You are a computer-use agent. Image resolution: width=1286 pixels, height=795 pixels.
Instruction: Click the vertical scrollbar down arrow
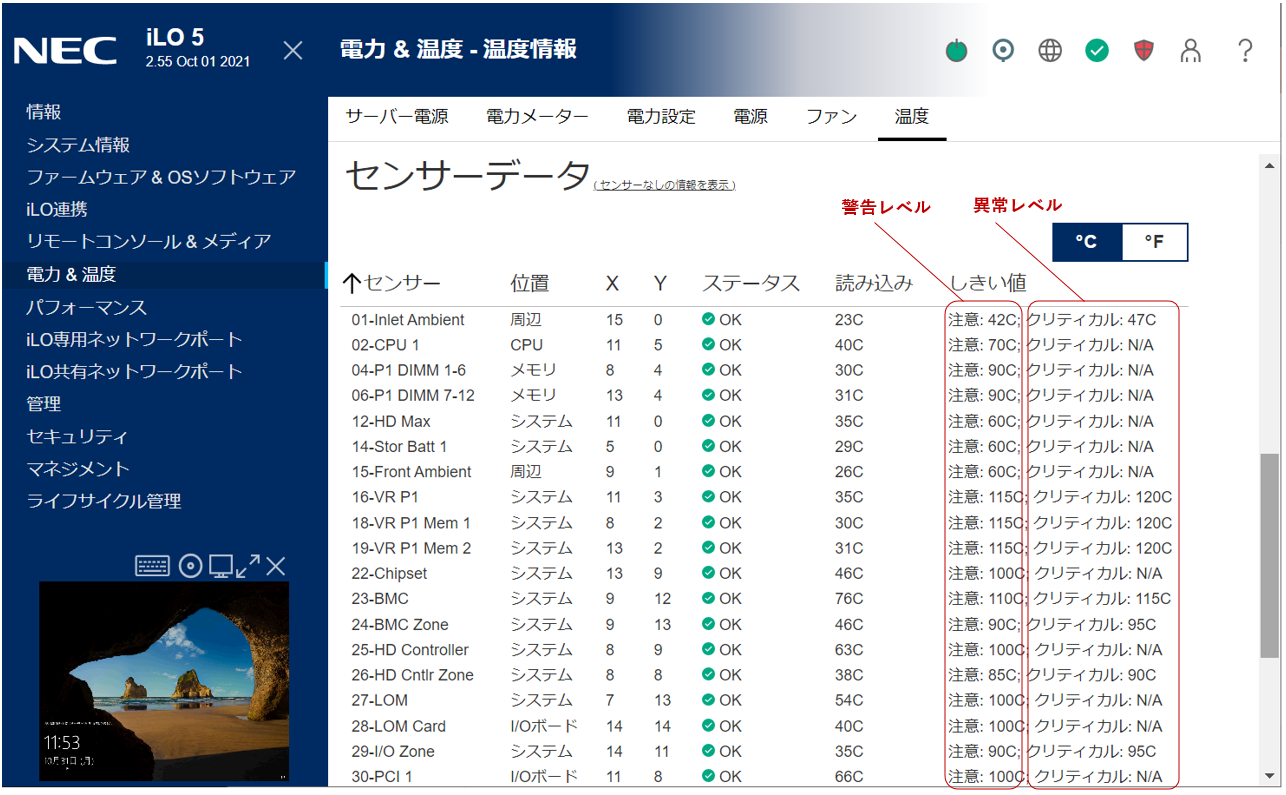(x=1270, y=776)
